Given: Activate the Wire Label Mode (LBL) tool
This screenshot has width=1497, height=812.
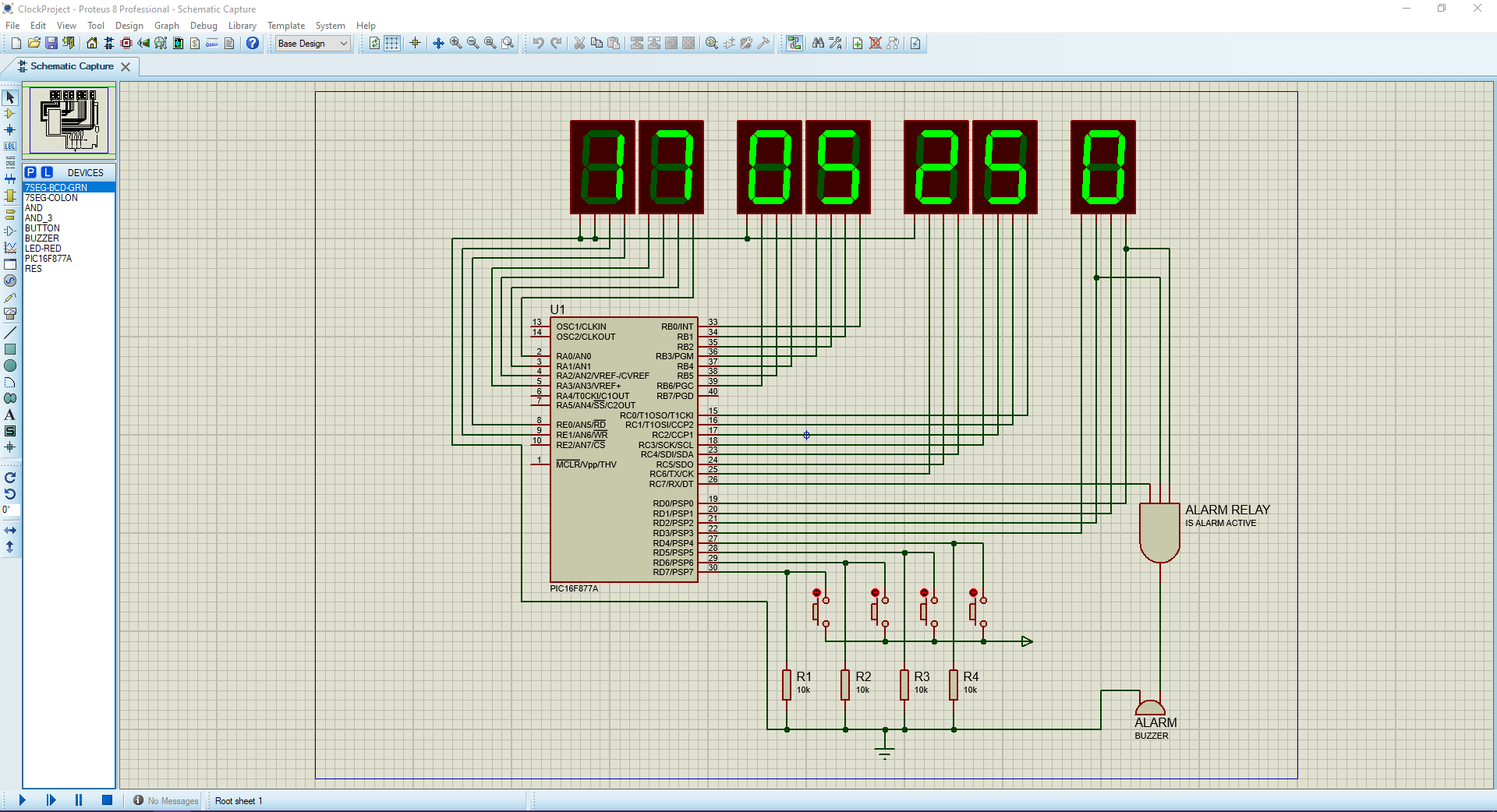Looking at the screenshot, I should click(x=10, y=147).
